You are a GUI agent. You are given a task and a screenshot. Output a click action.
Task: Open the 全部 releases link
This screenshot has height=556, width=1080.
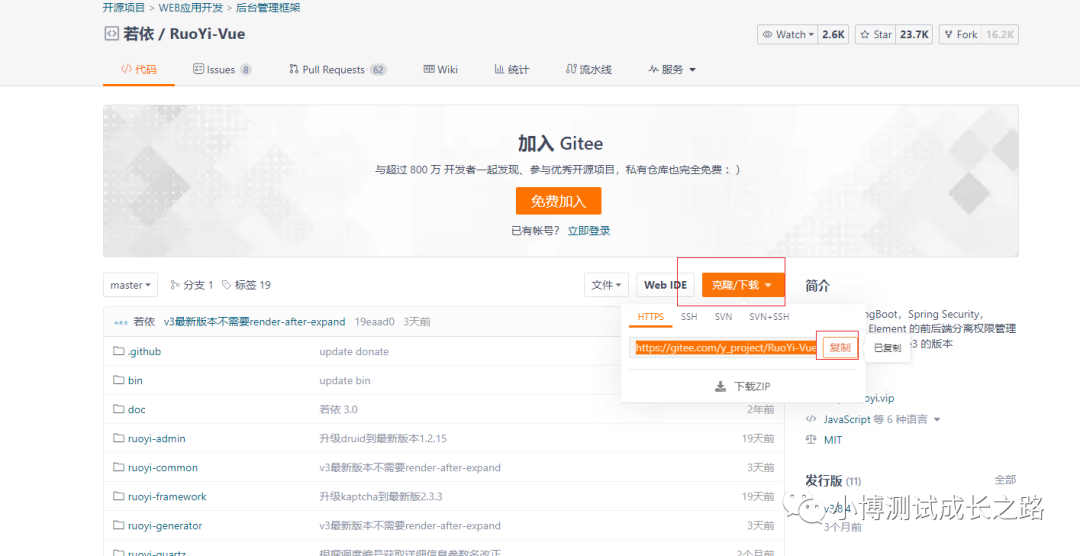pos(1005,480)
